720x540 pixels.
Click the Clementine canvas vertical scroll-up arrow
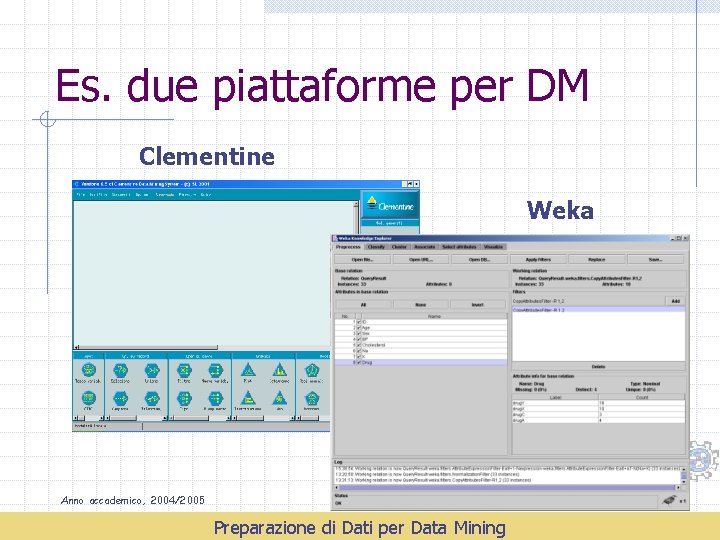pyautogui.click(x=355, y=204)
